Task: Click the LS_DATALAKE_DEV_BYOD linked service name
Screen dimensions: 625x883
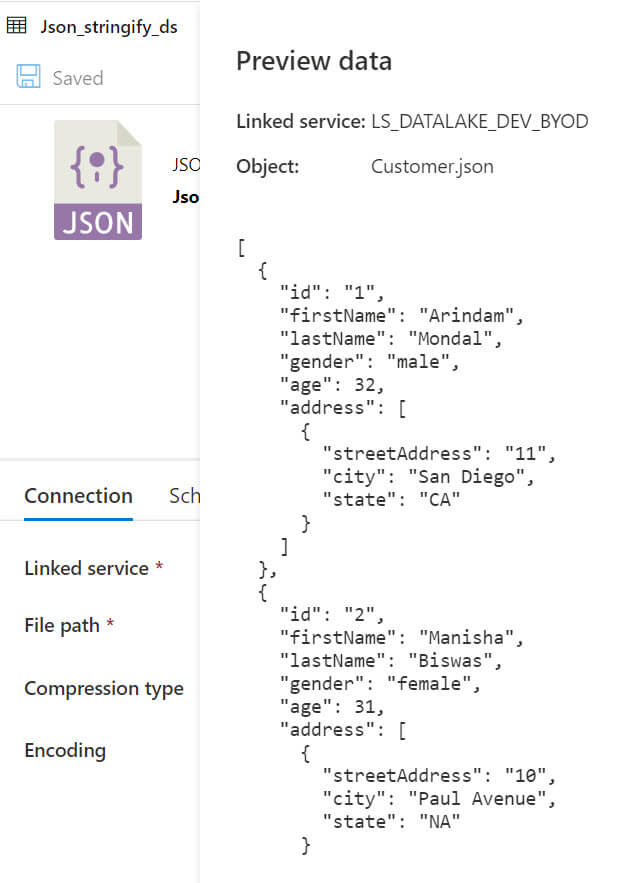Action: pos(479,122)
